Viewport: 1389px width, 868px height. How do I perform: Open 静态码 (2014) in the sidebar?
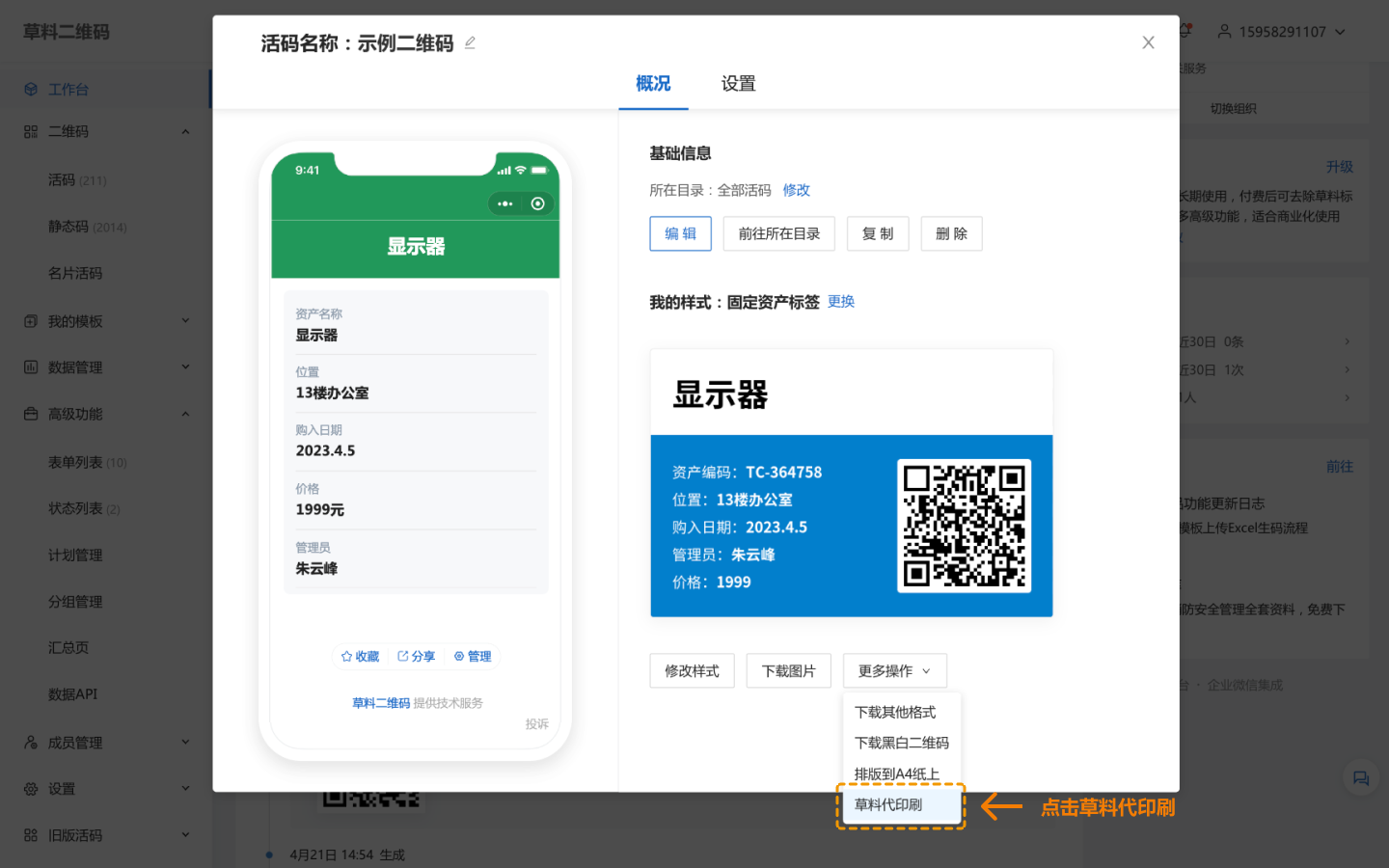(x=87, y=227)
